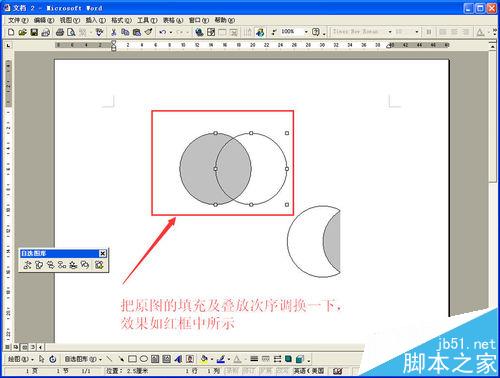Open the 格式 (Format) menu
Screen dimensions: 500x378
(x=121, y=20)
